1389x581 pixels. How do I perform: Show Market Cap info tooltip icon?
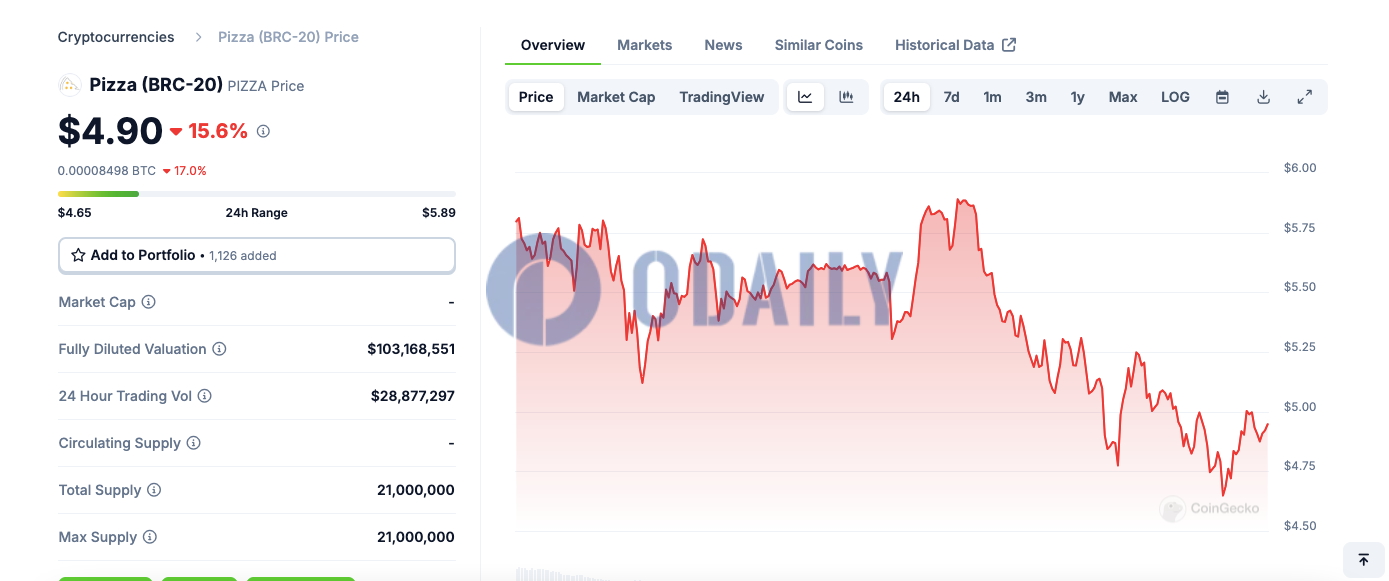pos(148,302)
